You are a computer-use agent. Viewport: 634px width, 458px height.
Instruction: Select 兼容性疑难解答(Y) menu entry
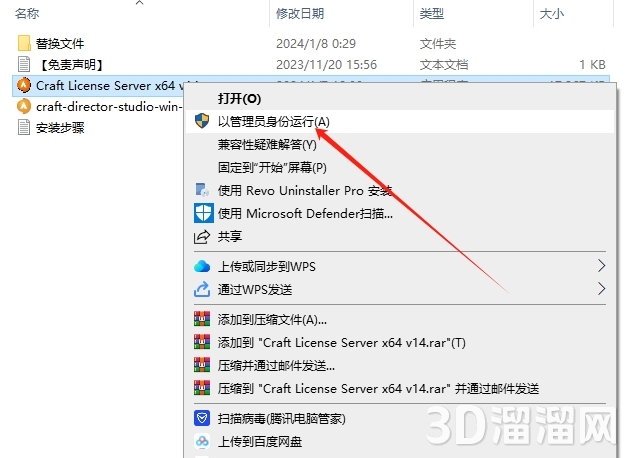(267, 144)
